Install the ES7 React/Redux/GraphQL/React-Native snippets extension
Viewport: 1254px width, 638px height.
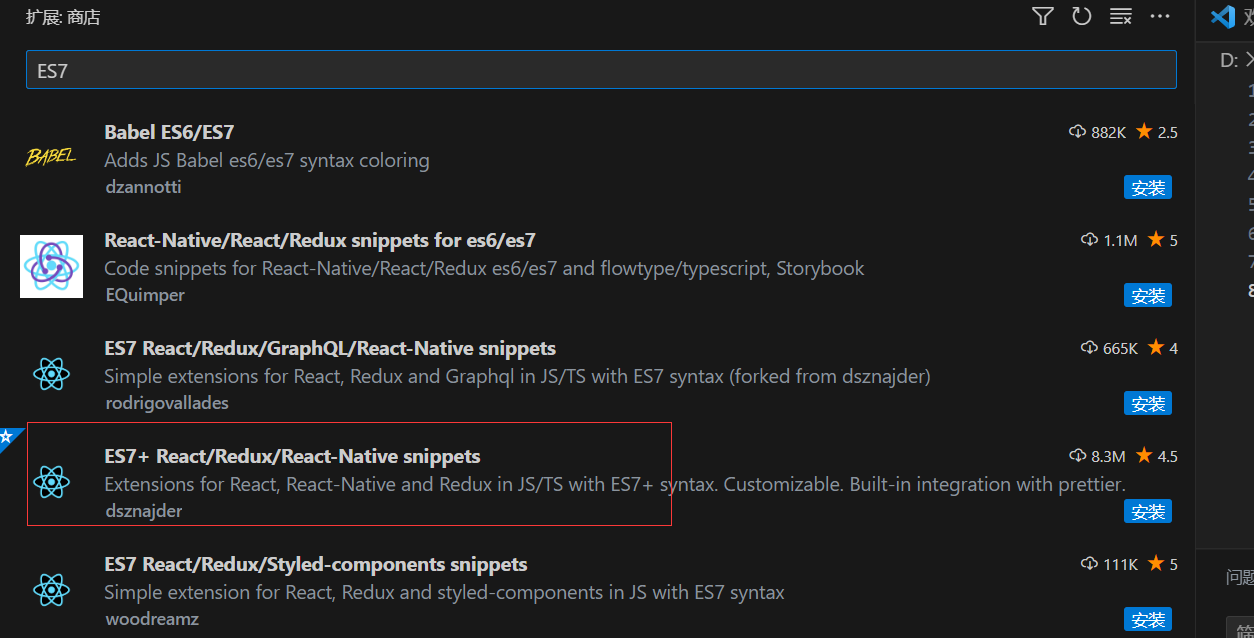[x=1147, y=403]
